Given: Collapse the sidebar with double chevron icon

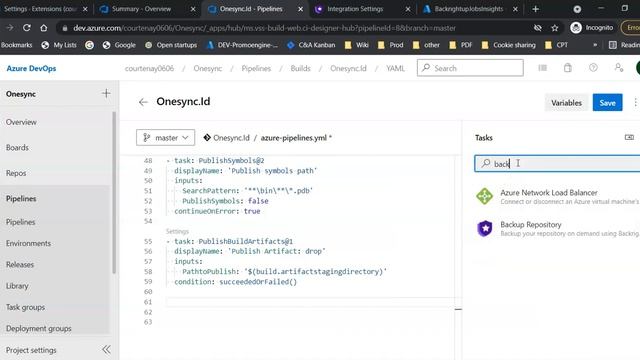Looking at the screenshot, I should click(106, 349).
